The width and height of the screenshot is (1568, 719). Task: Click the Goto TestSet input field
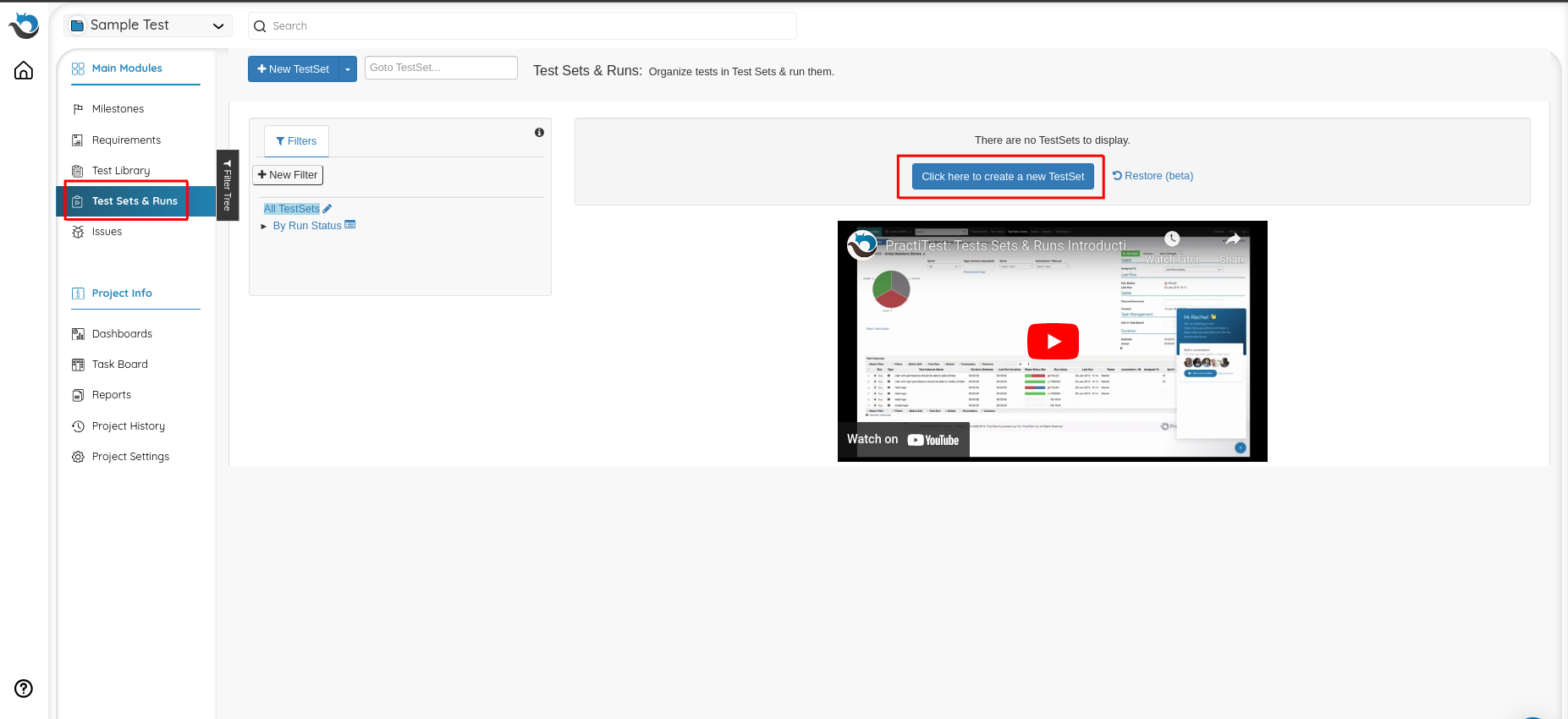[441, 68]
